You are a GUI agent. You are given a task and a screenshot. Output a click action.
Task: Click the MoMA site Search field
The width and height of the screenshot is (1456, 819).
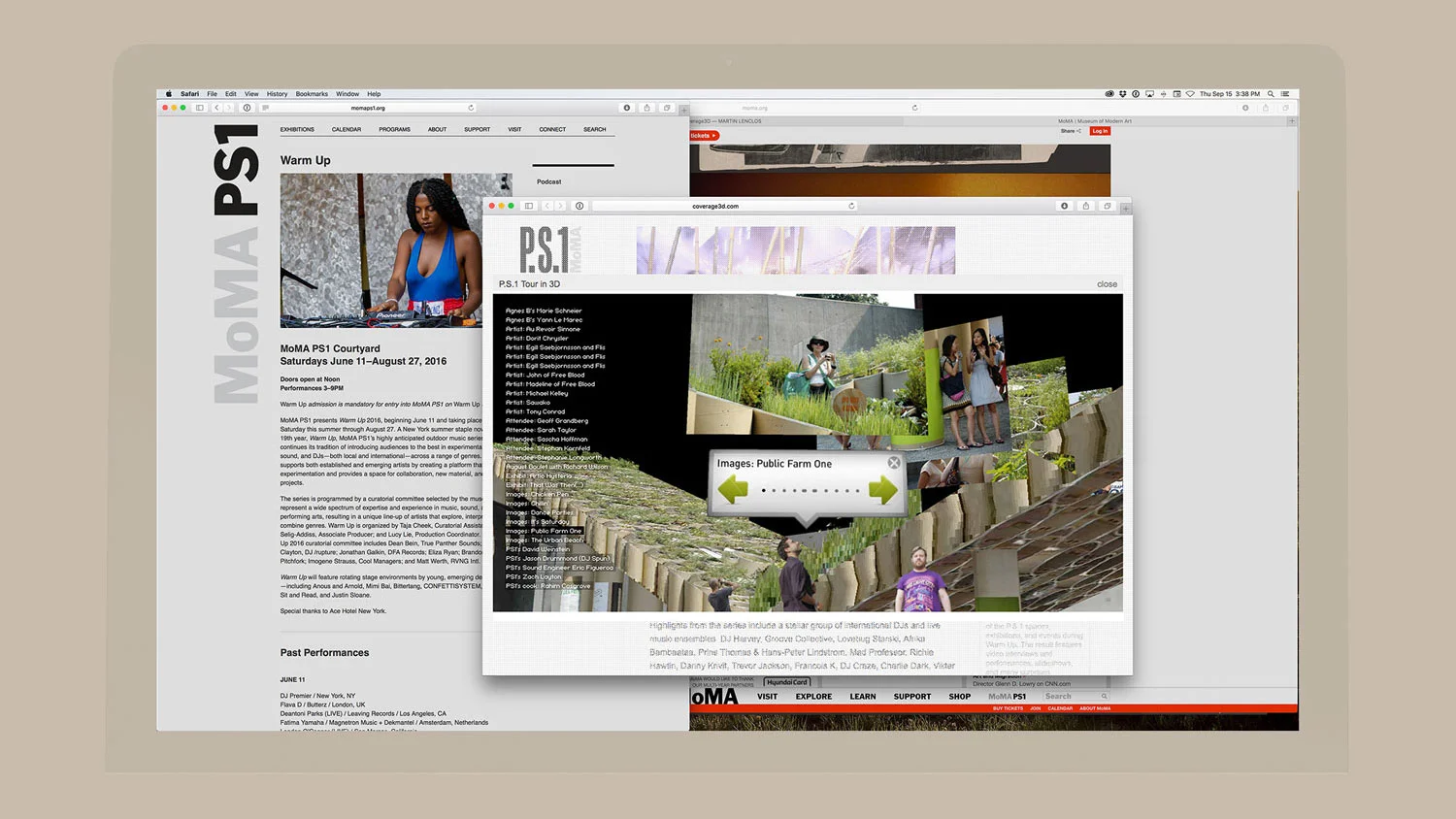coord(1075,697)
